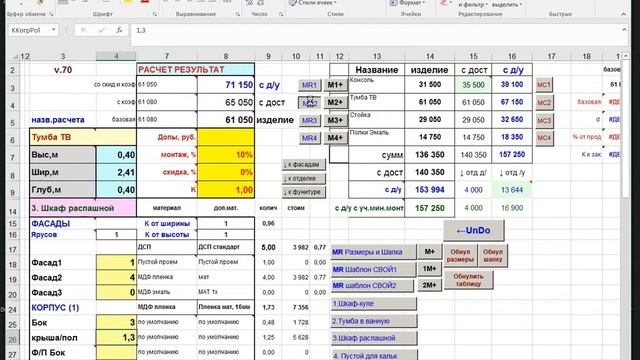Open the Шрифт group dialog launcher
Viewport: 640px width, 360px height.
click(155, 14)
